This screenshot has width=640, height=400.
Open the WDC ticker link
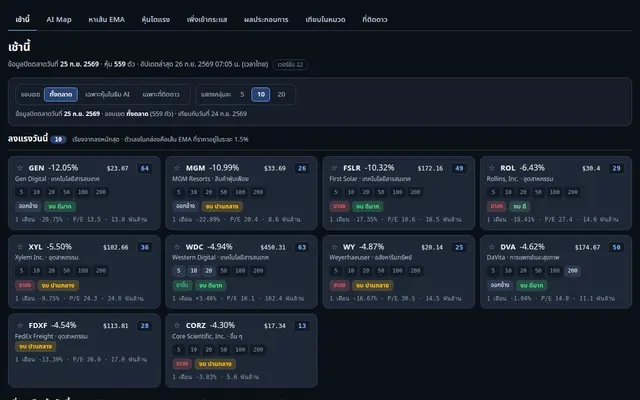pos(194,247)
